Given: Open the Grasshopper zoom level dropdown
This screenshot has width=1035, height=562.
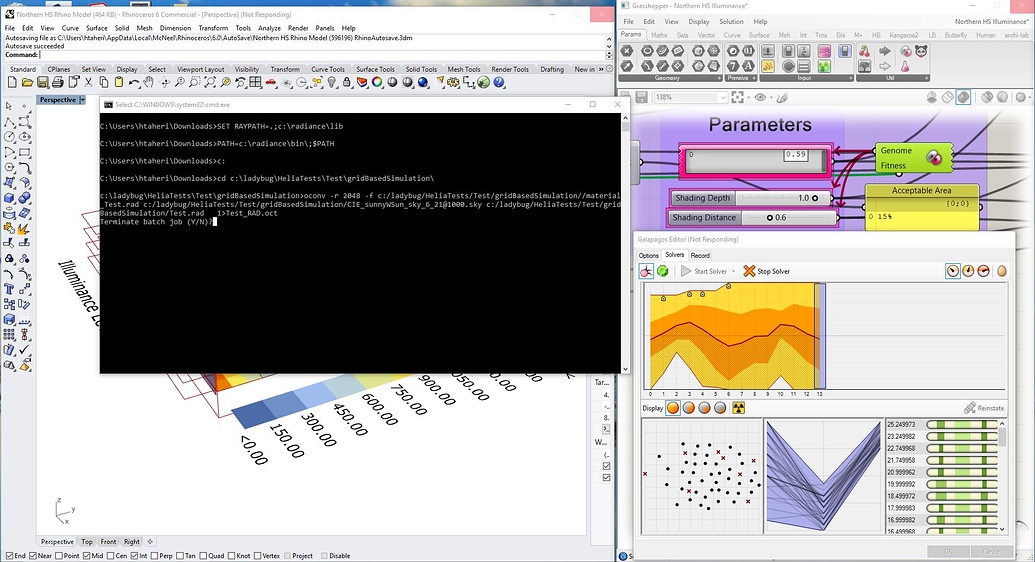Looking at the screenshot, I should click(x=720, y=97).
